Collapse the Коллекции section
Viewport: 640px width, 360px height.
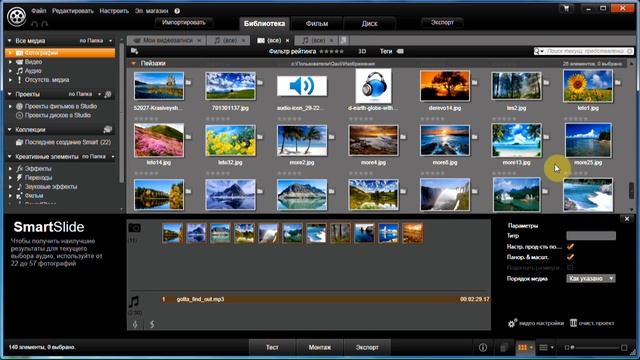tap(9, 130)
